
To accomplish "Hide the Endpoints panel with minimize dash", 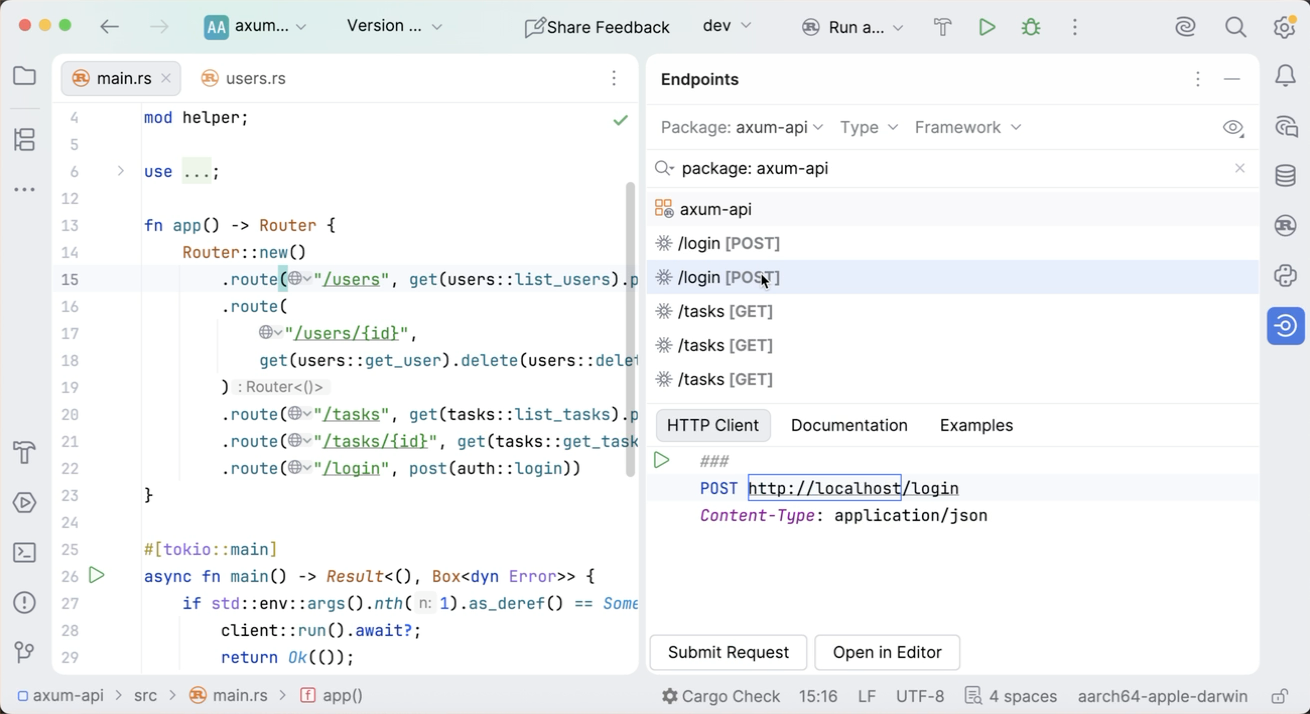I will pyautogui.click(x=1232, y=79).
